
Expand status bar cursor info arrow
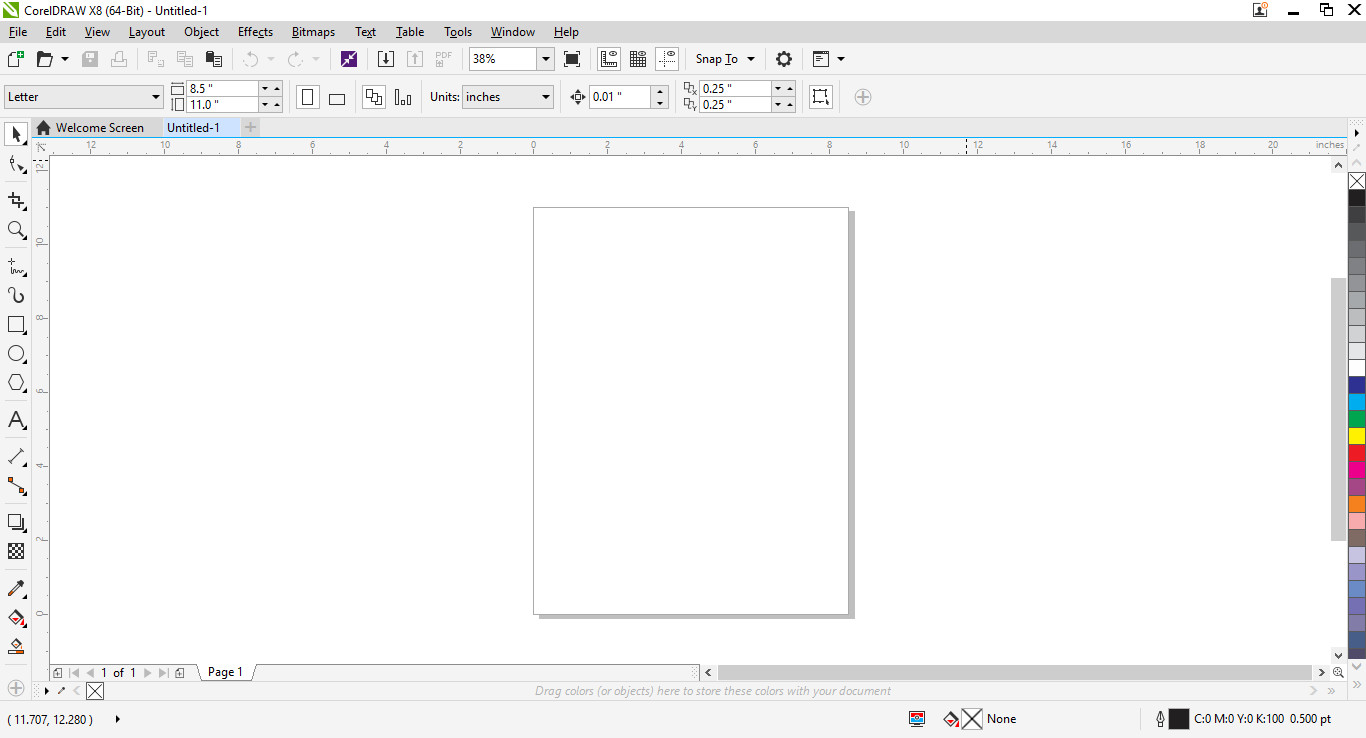coord(118,719)
